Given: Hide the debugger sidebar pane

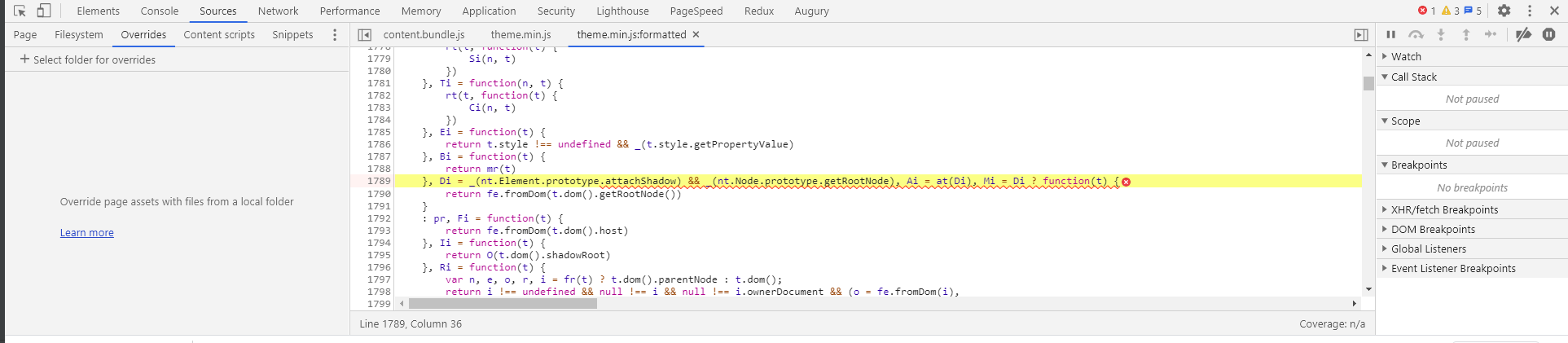Looking at the screenshot, I should (x=1361, y=35).
